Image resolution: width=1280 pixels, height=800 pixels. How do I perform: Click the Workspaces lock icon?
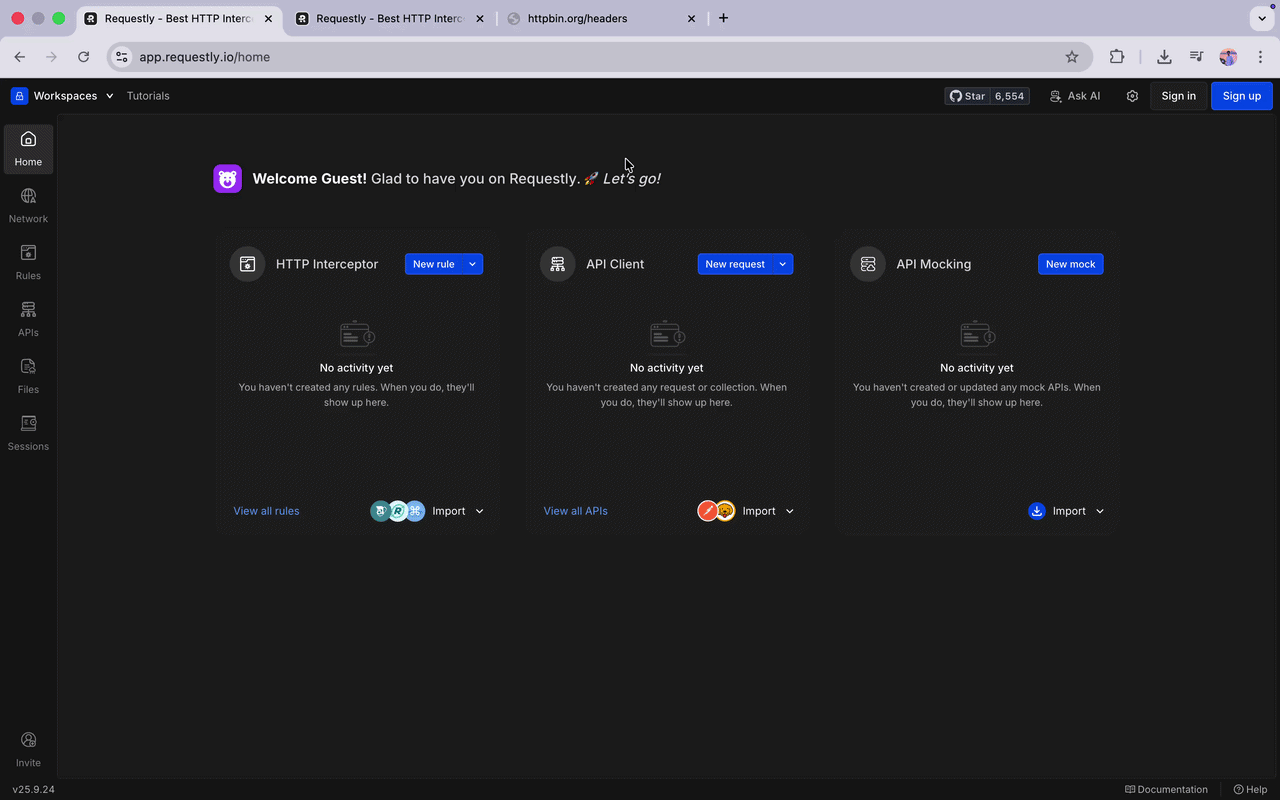point(19,96)
